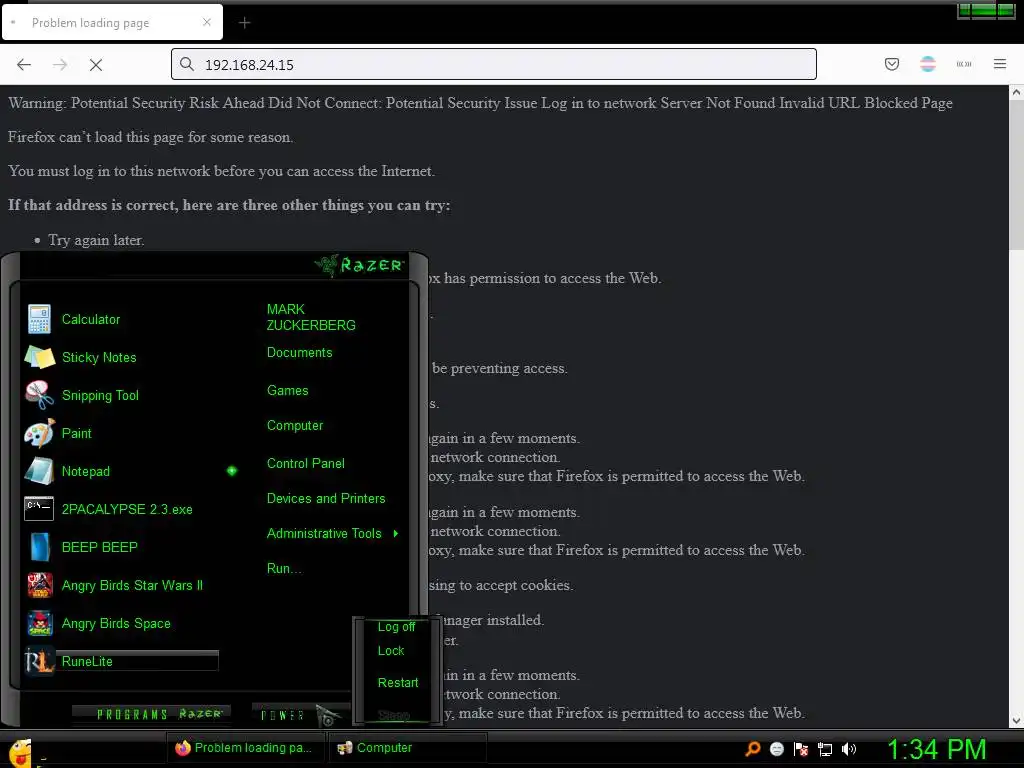Choose Lock in the power menu
The image size is (1024, 768).
click(391, 651)
